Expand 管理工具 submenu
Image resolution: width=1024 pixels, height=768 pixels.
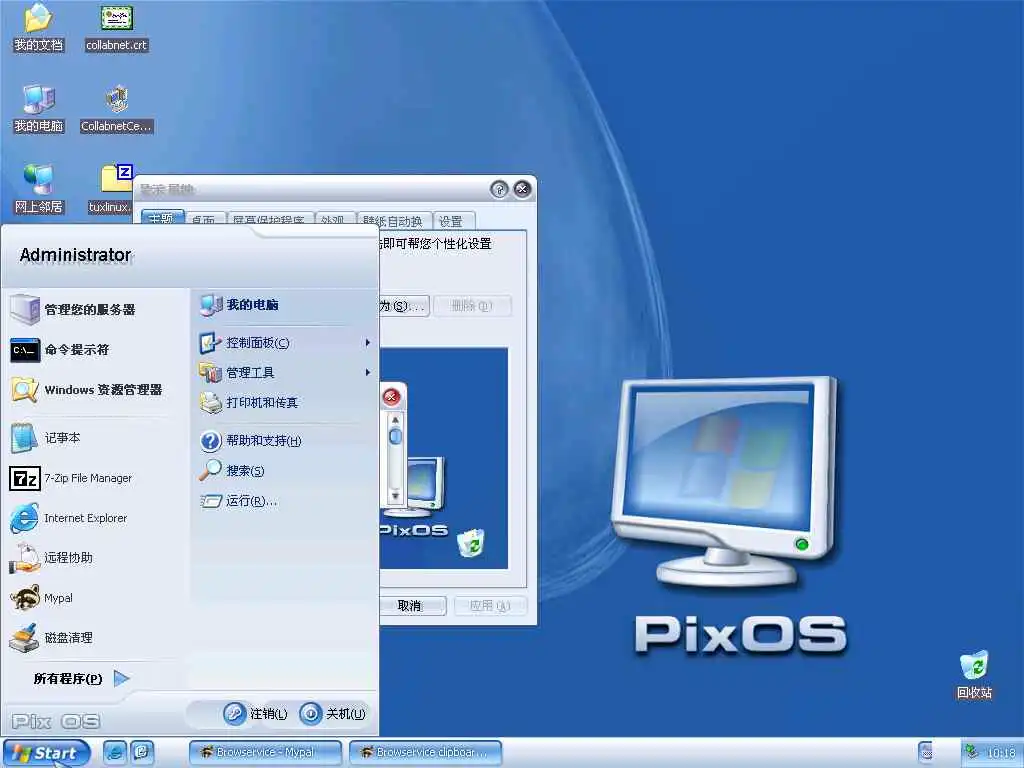pos(285,373)
